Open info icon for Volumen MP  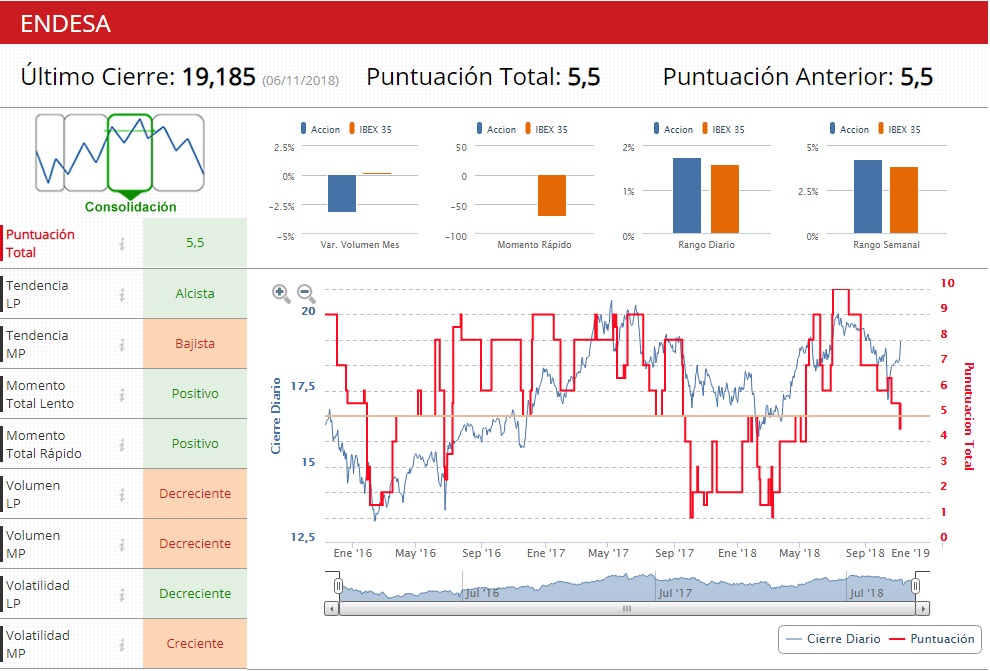click(x=122, y=544)
